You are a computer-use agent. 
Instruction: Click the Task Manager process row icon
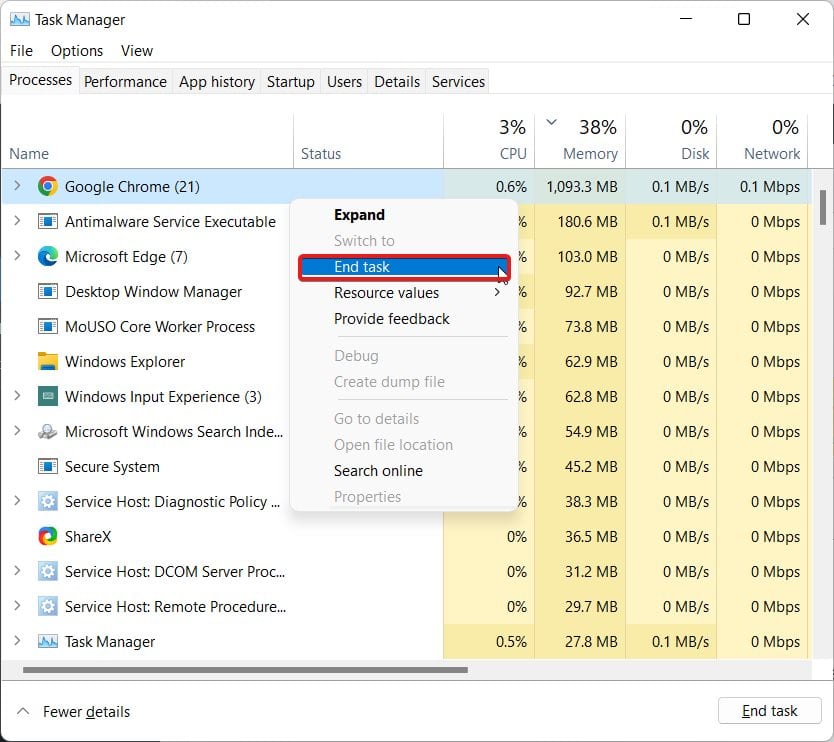(x=47, y=642)
